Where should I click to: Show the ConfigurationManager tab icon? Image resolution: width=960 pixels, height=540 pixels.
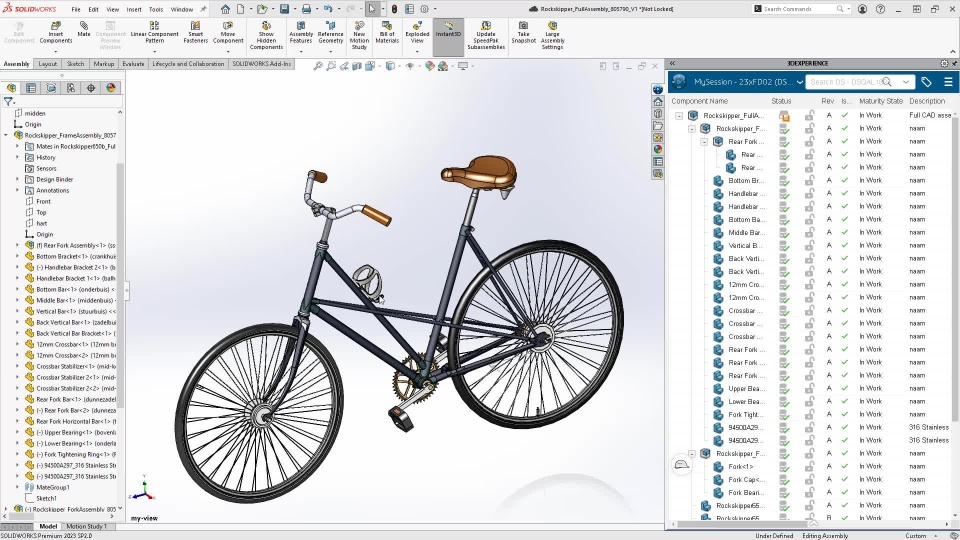(x=51, y=88)
